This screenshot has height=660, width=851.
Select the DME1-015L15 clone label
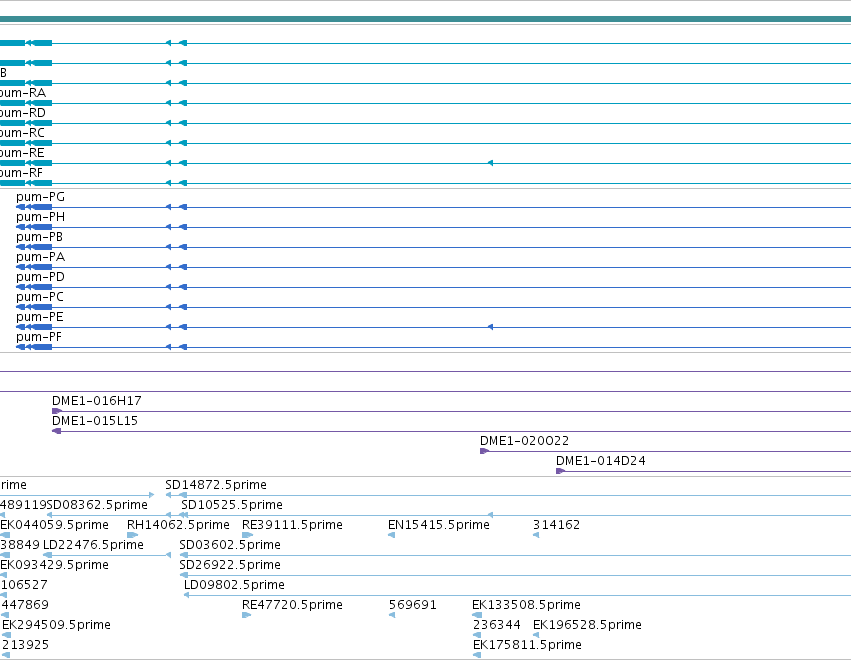(x=95, y=421)
